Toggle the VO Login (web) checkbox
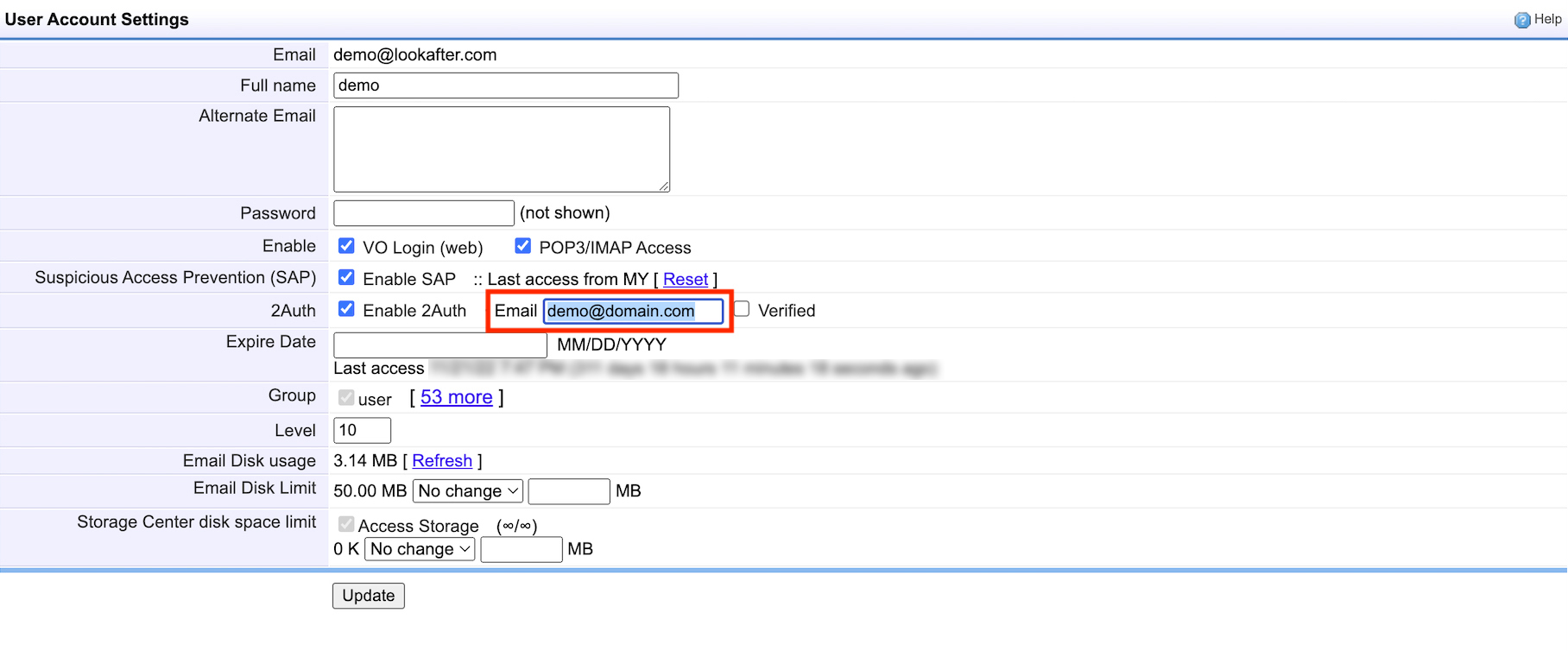The width and height of the screenshot is (1568, 651). pyautogui.click(x=346, y=246)
